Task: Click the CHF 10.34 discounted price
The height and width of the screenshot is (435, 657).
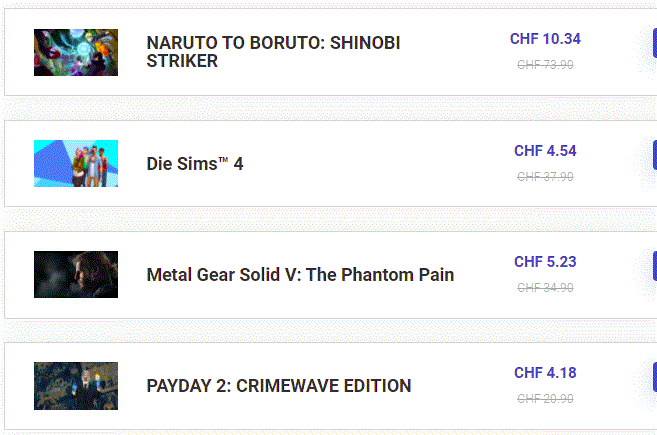Action: [x=545, y=39]
